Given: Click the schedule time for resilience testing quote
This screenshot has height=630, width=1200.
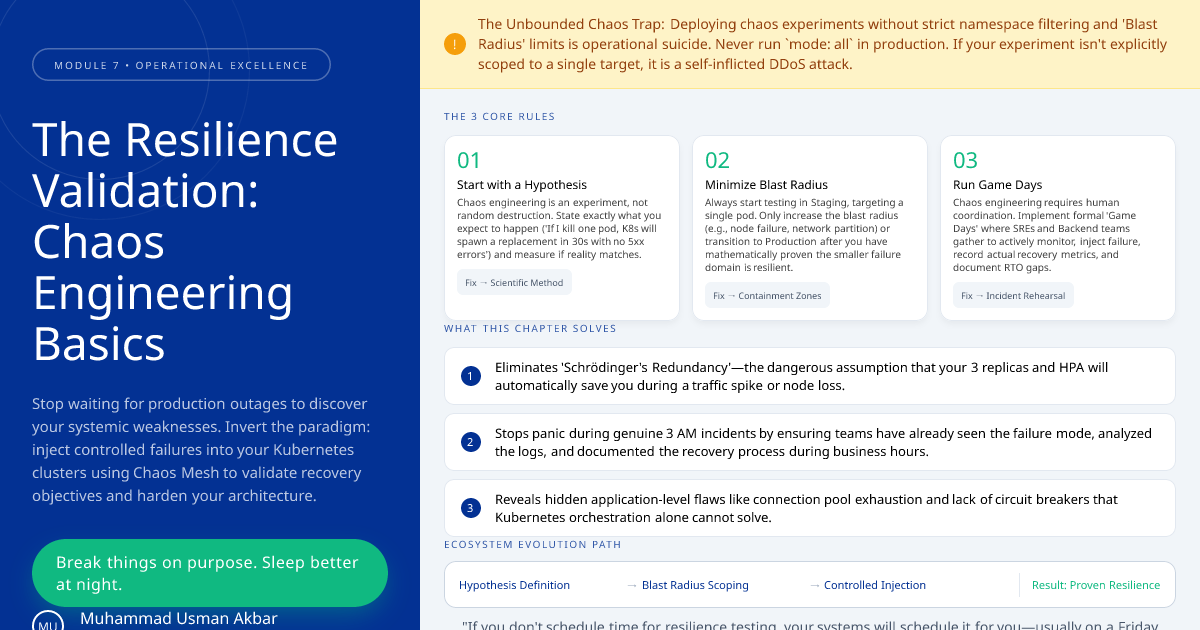Looking at the screenshot, I should (810, 625).
